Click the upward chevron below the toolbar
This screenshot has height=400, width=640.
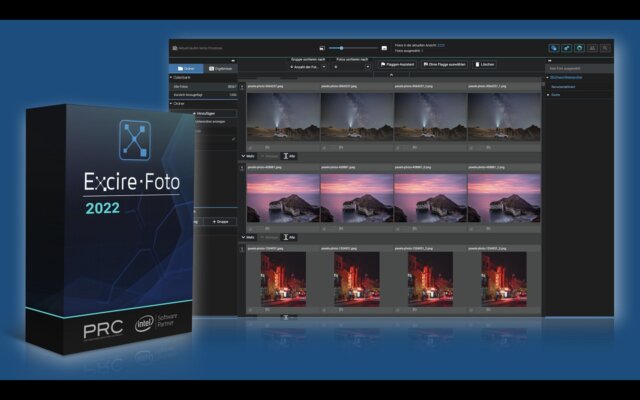391,75
